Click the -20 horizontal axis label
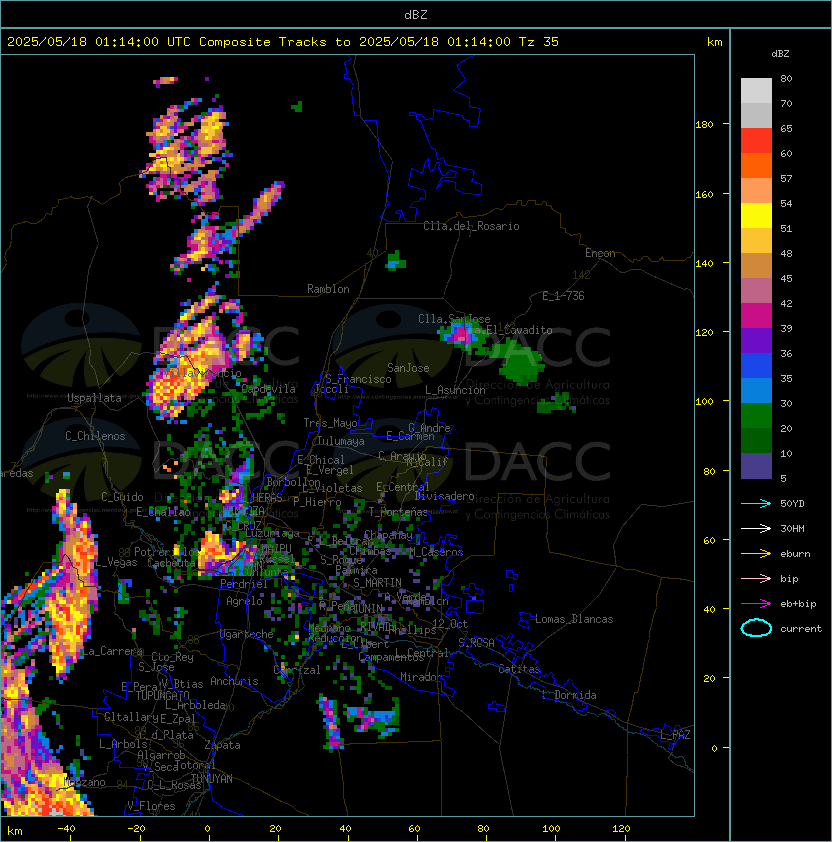This screenshot has height=842, width=832. click(x=136, y=828)
